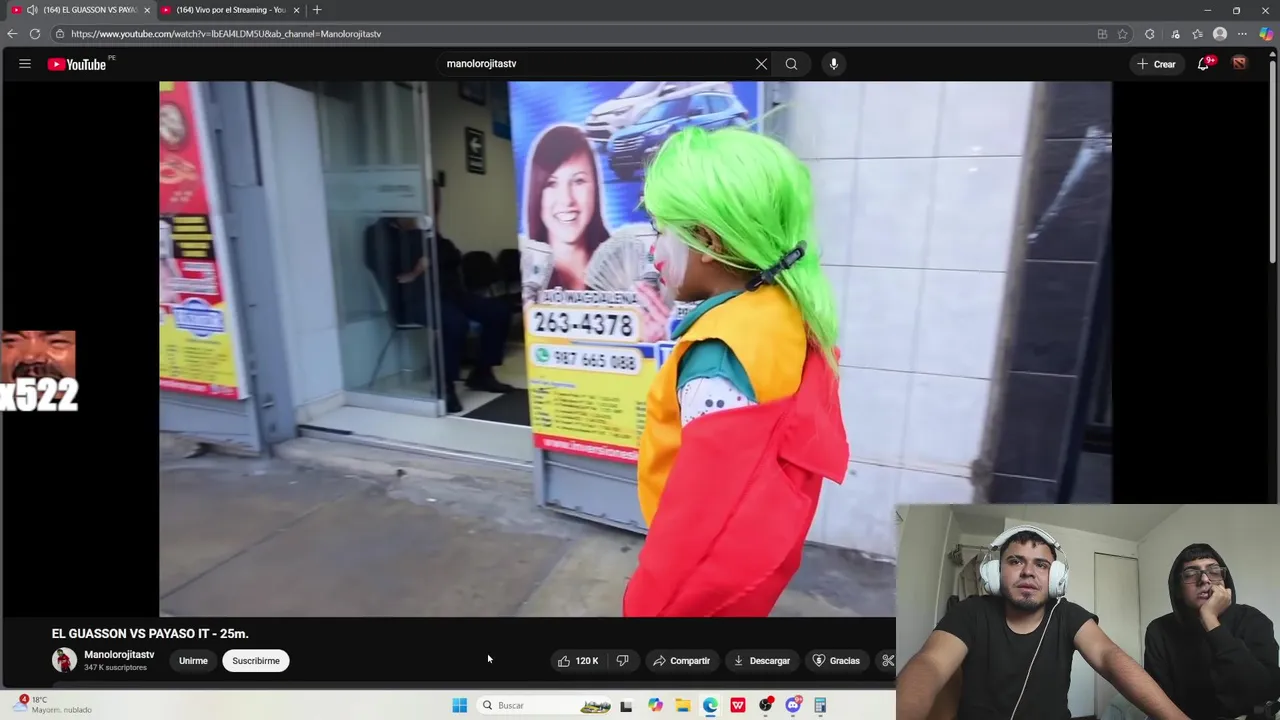This screenshot has width=1280, height=720.
Task: Go back with the browser back arrow
Action: coord(12,34)
